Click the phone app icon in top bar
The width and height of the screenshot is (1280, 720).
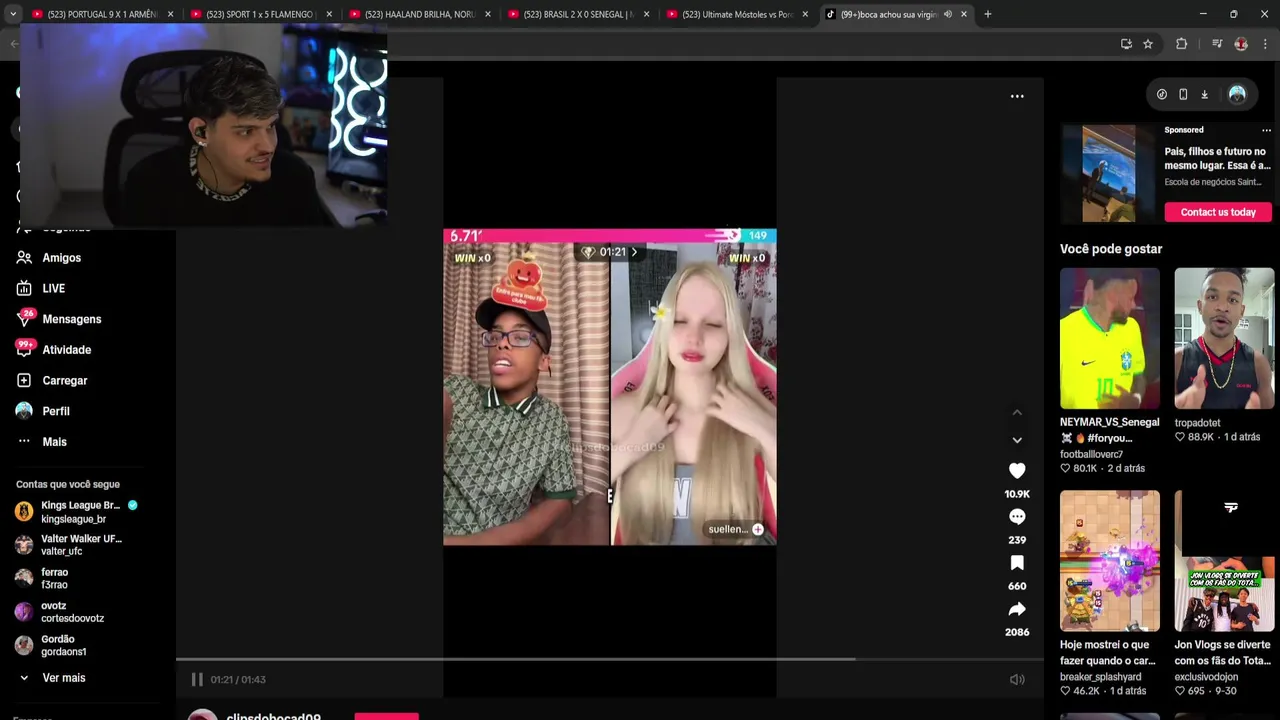click(1183, 94)
